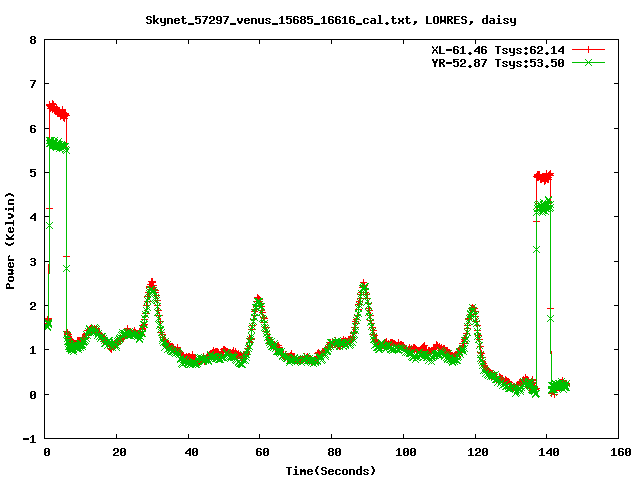The height and width of the screenshot is (480, 640).
Task: Click the y-axis tick label 8
Action: click(33, 40)
